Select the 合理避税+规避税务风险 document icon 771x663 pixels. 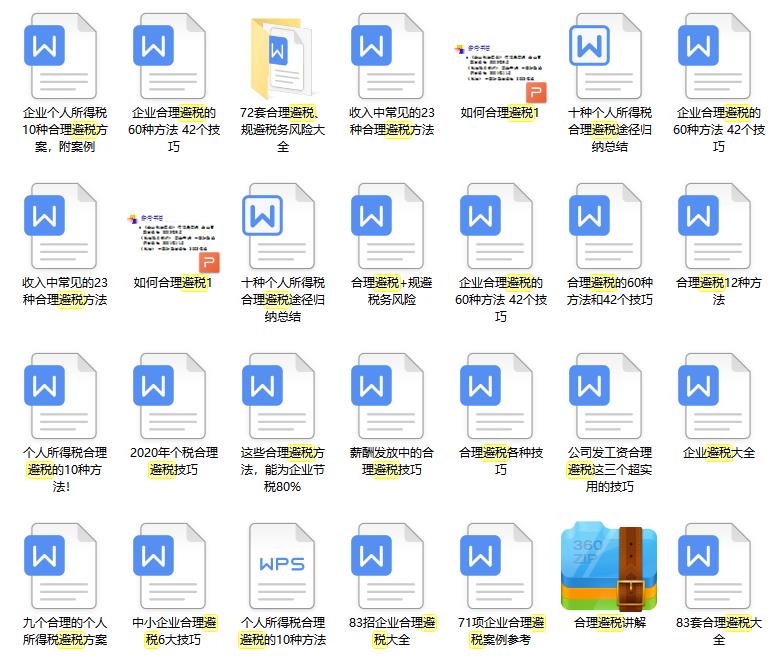(x=387, y=226)
